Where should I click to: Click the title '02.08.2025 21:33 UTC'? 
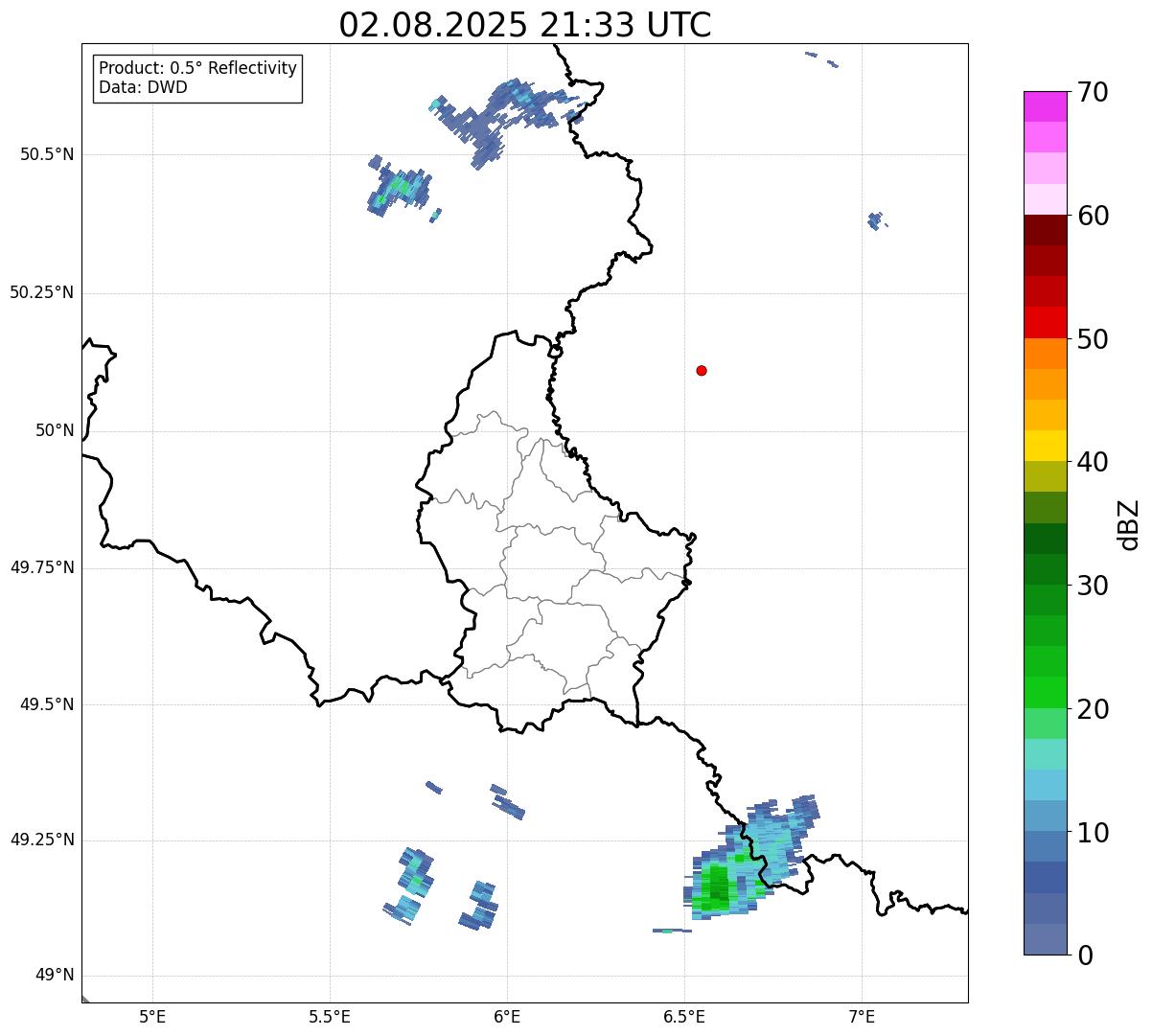click(525, 25)
